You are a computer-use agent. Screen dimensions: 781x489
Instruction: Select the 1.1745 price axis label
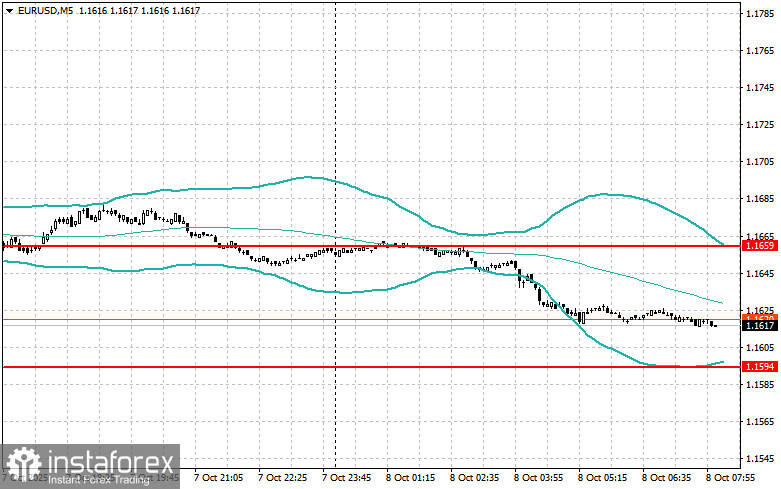tap(760, 88)
